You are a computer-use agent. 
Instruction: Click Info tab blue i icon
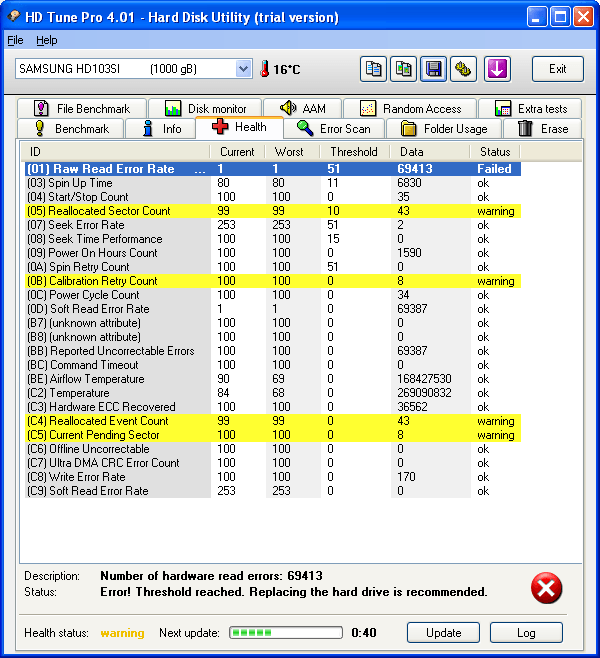coord(147,128)
